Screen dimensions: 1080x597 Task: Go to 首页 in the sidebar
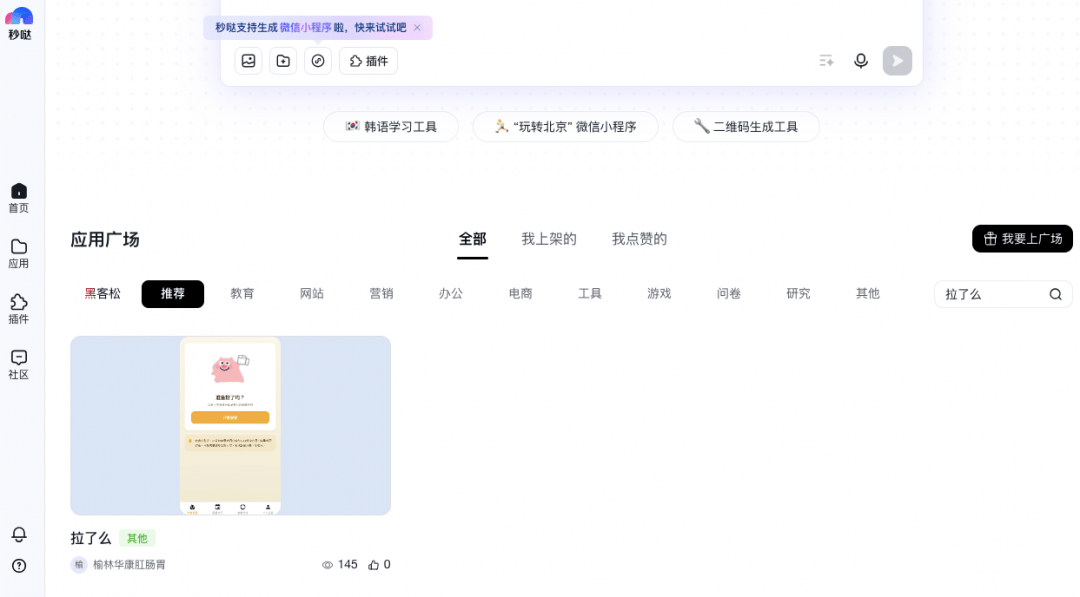click(x=19, y=198)
